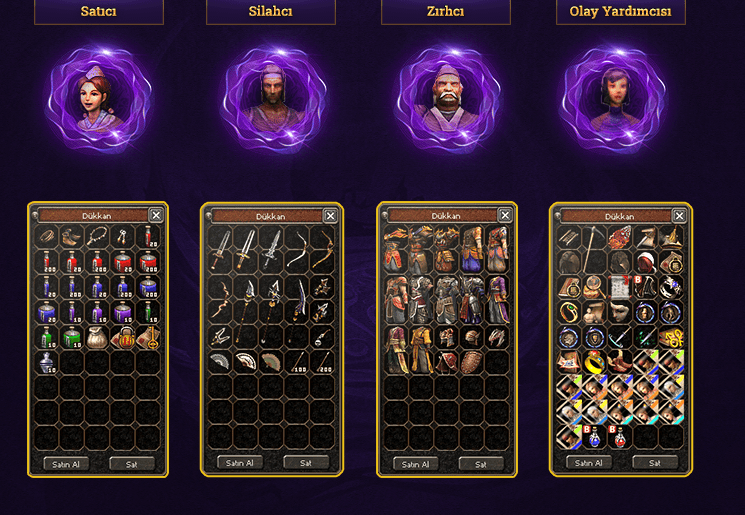Choose the golden ring in Olay Yardımcısı shop
This screenshot has height=515, width=745.
(x=569, y=312)
